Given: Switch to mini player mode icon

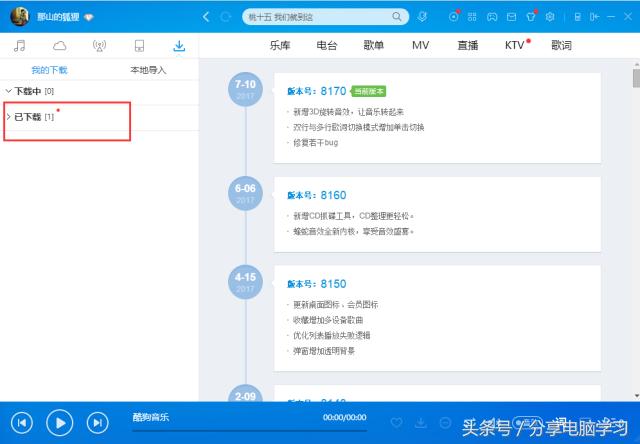Looking at the screenshot, I should [578, 17].
